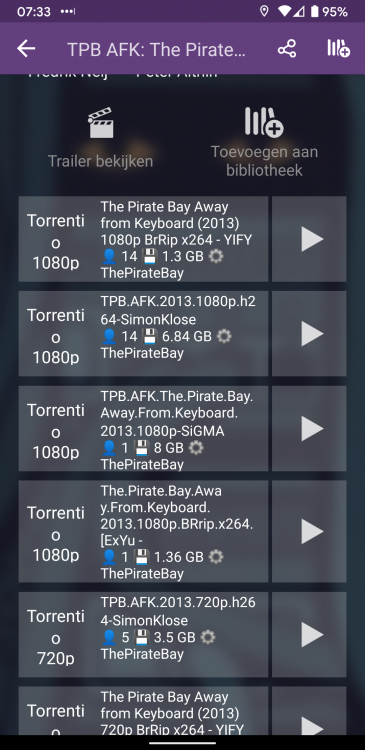The width and height of the screenshot is (365, 750).
Task: Tap the page title TPB AFK: The Pirate…
Action: pos(156,49)
